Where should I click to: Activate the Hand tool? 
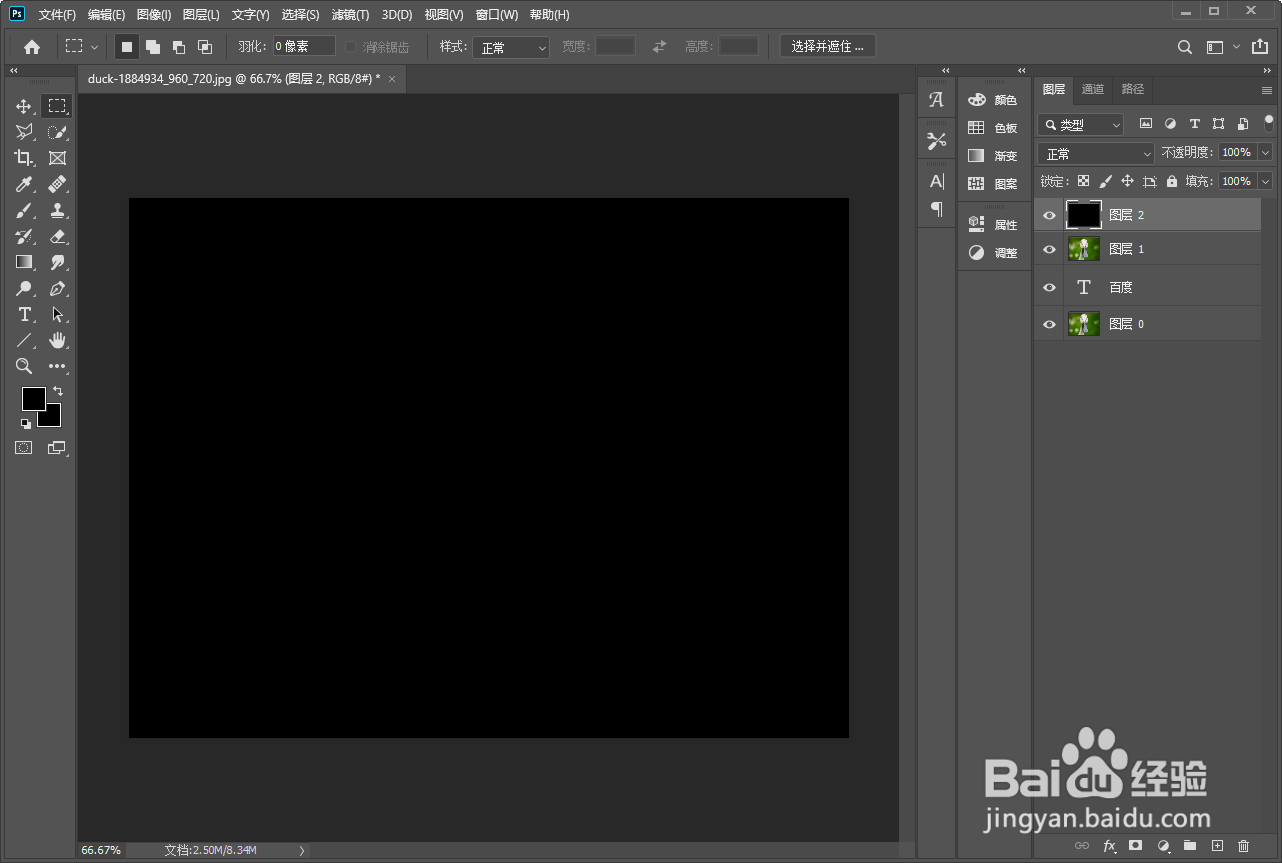57,340
